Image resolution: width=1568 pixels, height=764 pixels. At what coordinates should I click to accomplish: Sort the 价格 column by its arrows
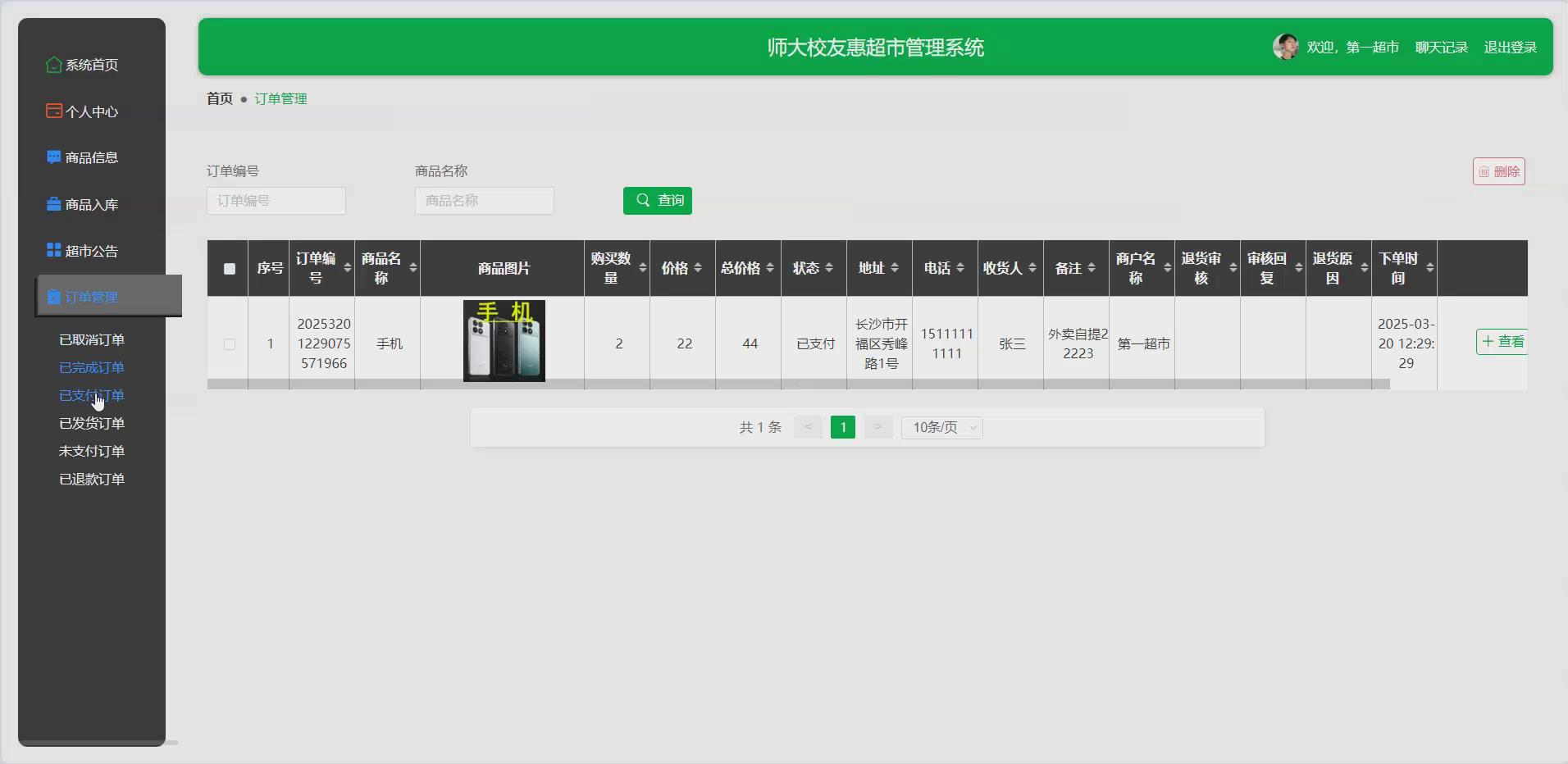[696, 268]
